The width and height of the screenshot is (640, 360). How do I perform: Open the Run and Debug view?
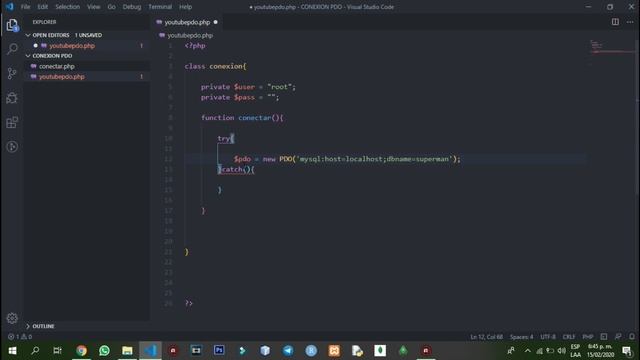(12, 98)
